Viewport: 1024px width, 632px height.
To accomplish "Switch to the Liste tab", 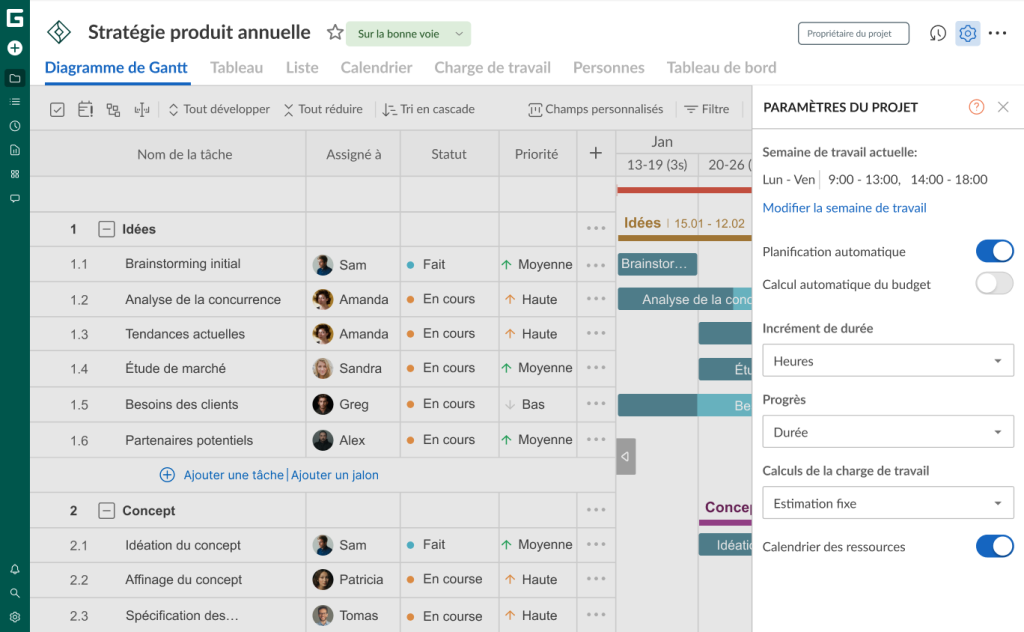I will click(302, 67).
